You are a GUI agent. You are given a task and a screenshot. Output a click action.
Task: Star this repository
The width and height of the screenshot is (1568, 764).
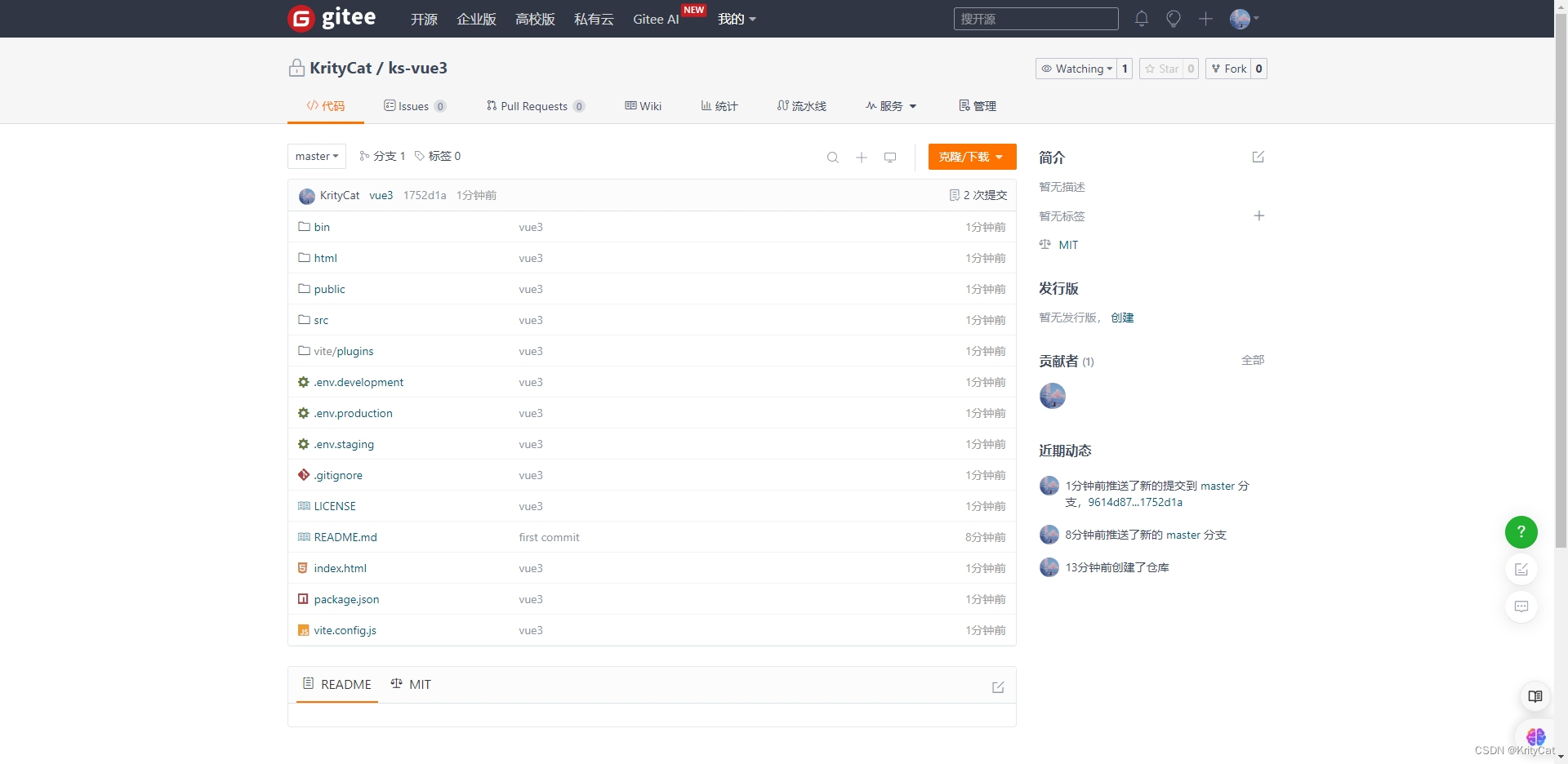point(1161,69)
